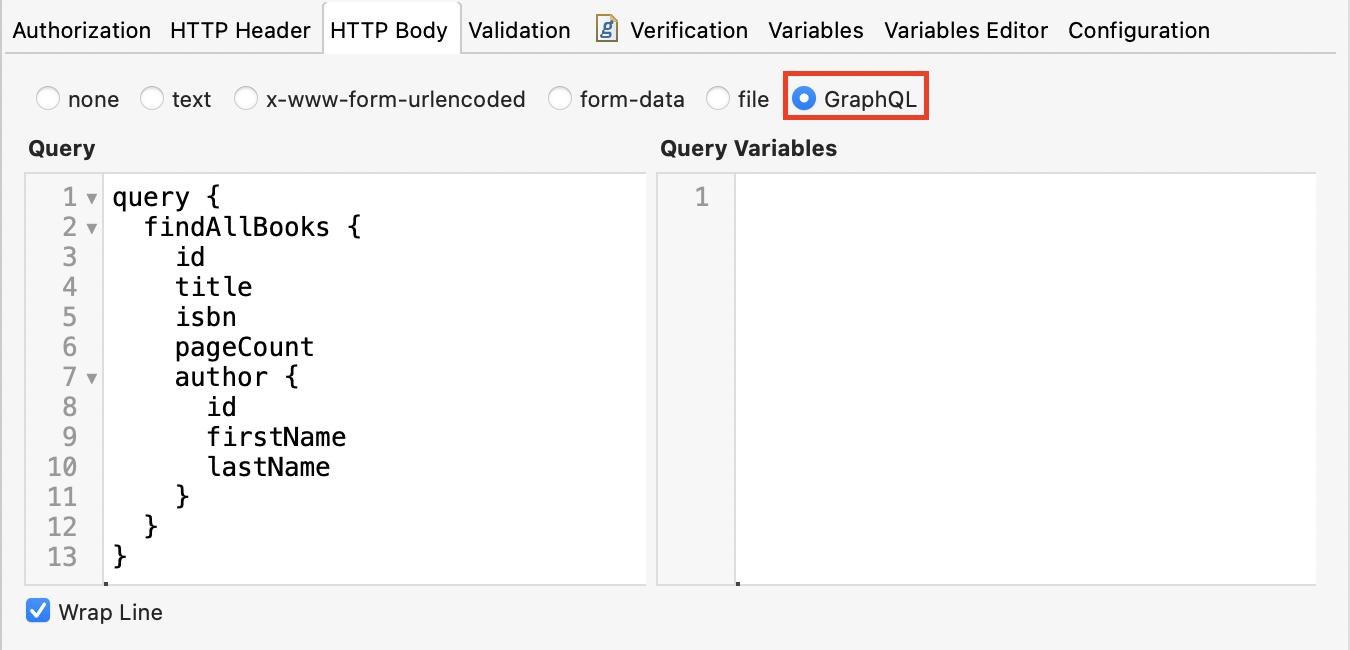The width and height of the screenshot is (1350, 650).
Task: Open the Variables Editor tab
Action: tap(966, 31)
